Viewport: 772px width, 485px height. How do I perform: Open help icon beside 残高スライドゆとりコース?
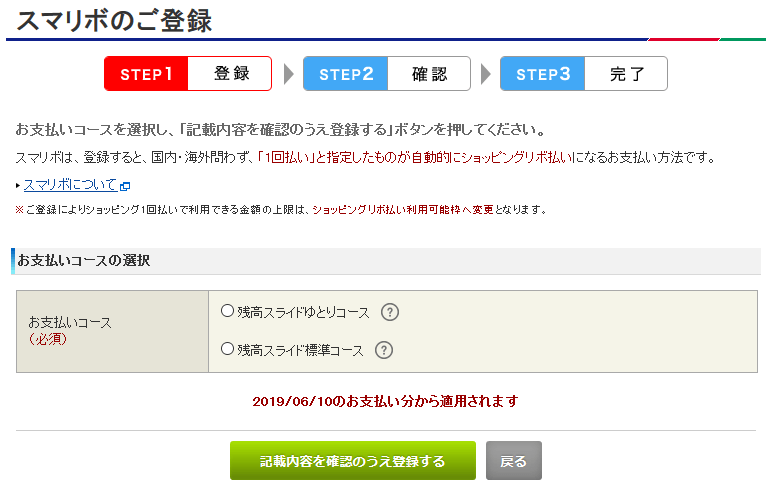click(390, 312)
